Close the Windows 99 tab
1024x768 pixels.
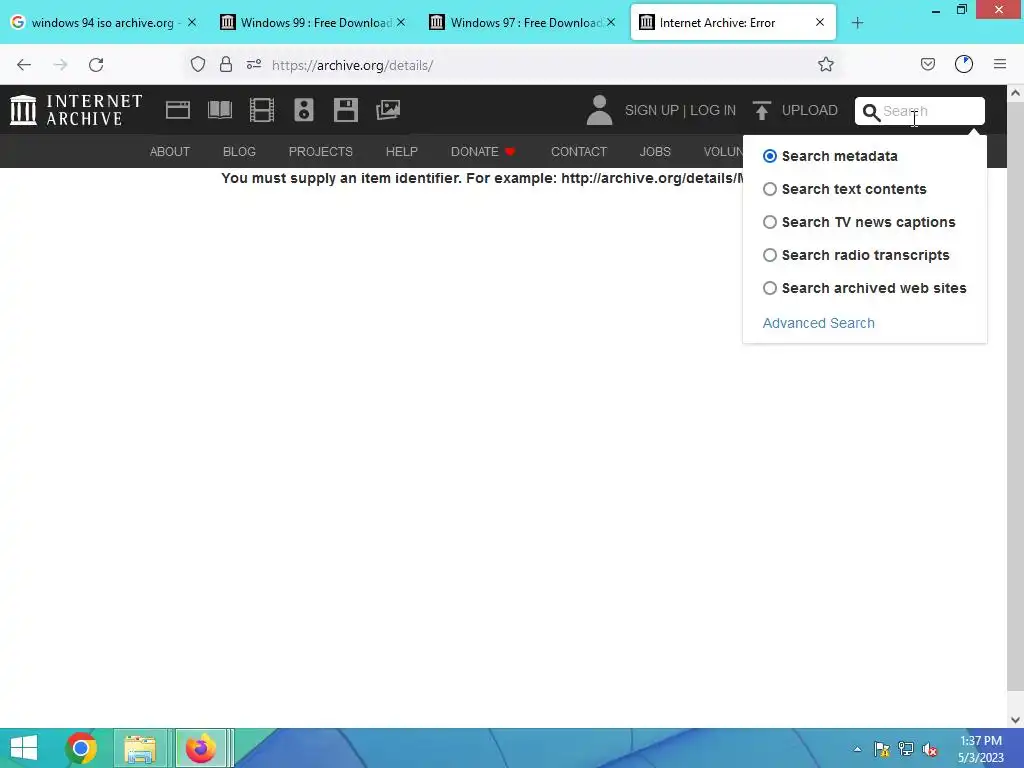tap(401, 22)
